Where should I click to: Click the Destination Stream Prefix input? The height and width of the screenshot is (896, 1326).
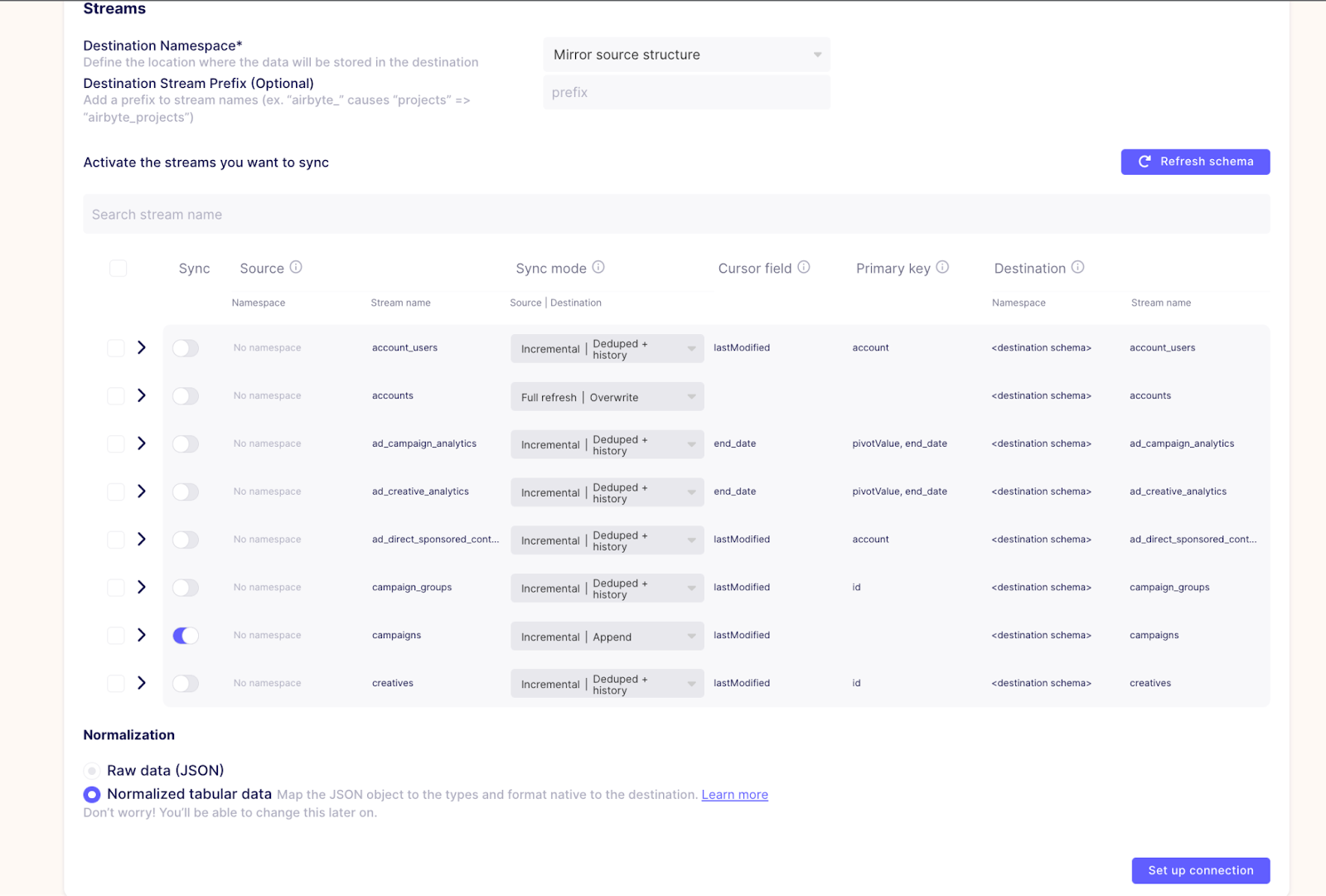click(685, 92)
